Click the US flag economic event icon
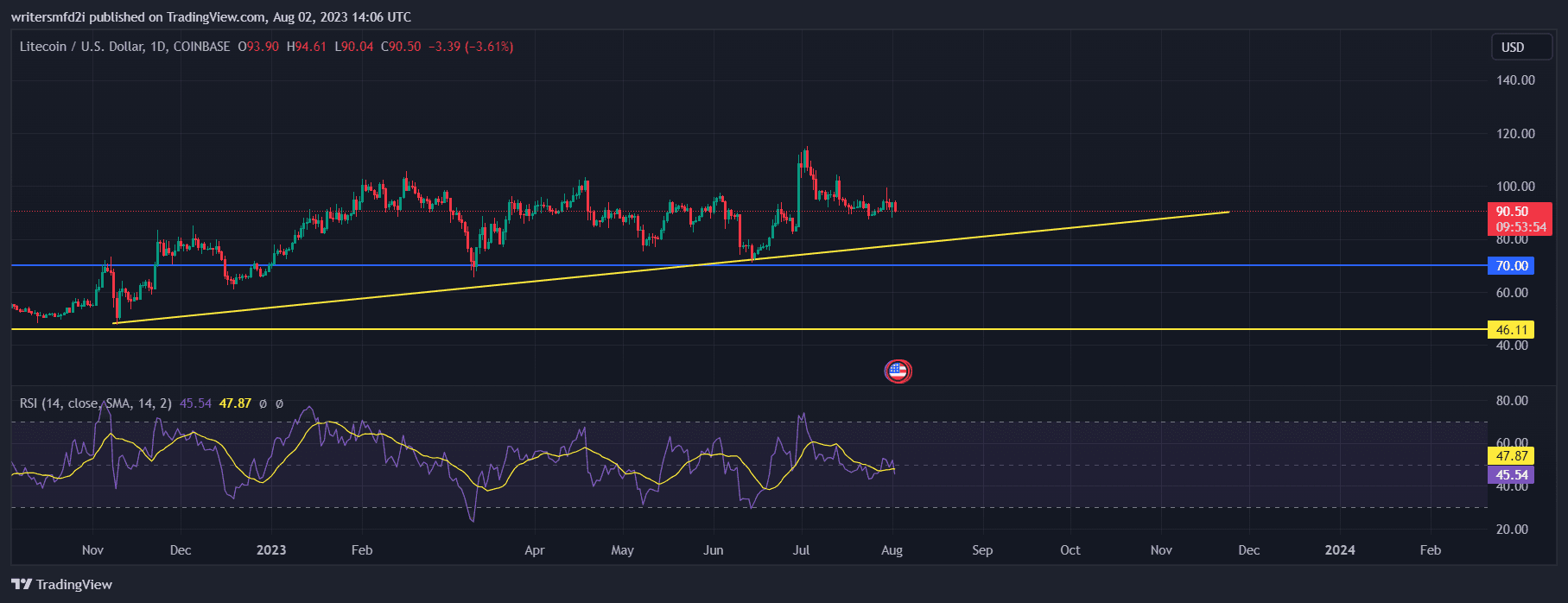 point(898,371)
